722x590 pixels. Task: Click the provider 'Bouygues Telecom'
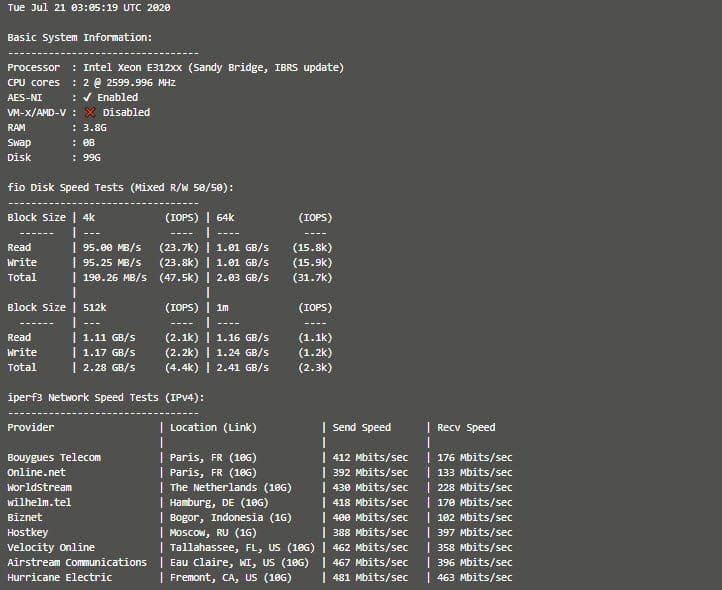[54, 457]
